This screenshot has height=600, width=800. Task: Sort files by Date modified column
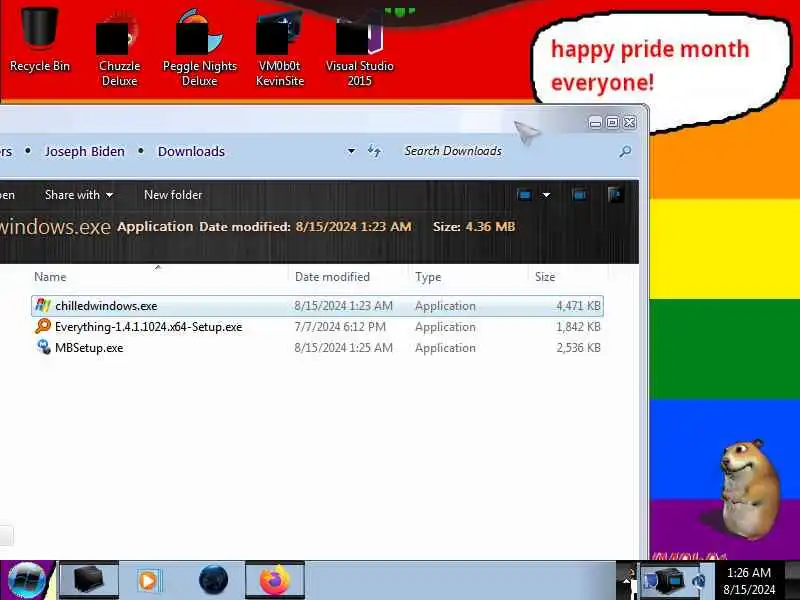[332, 277]
